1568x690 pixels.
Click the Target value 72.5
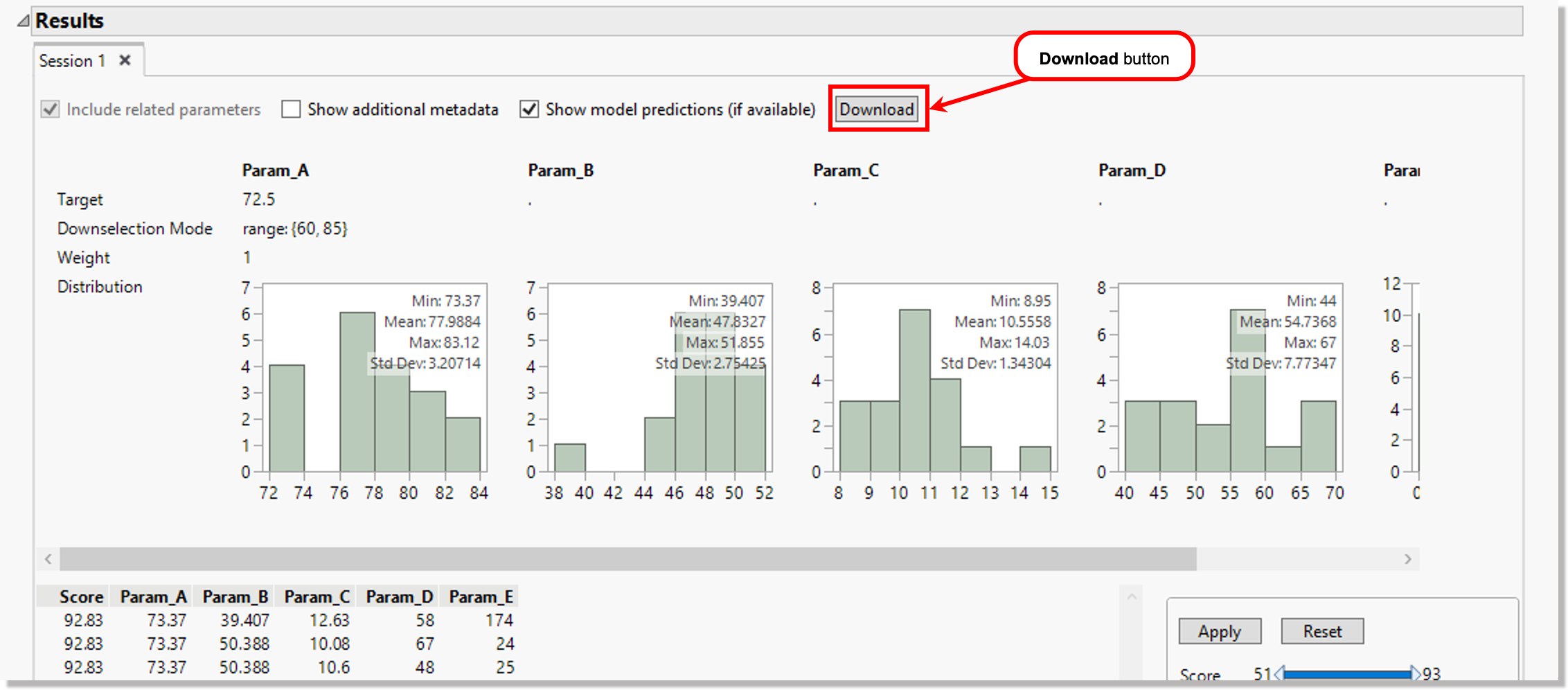258,200
